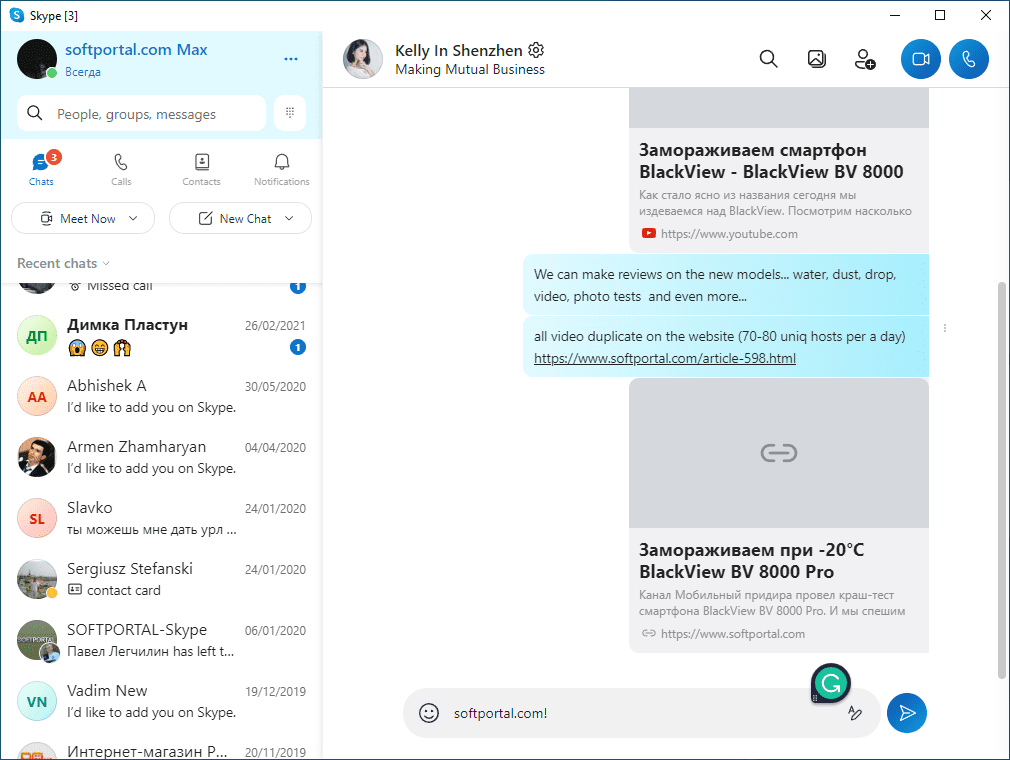Send the typed message
Screen dimensions: 1010x760
coord(906,713)
